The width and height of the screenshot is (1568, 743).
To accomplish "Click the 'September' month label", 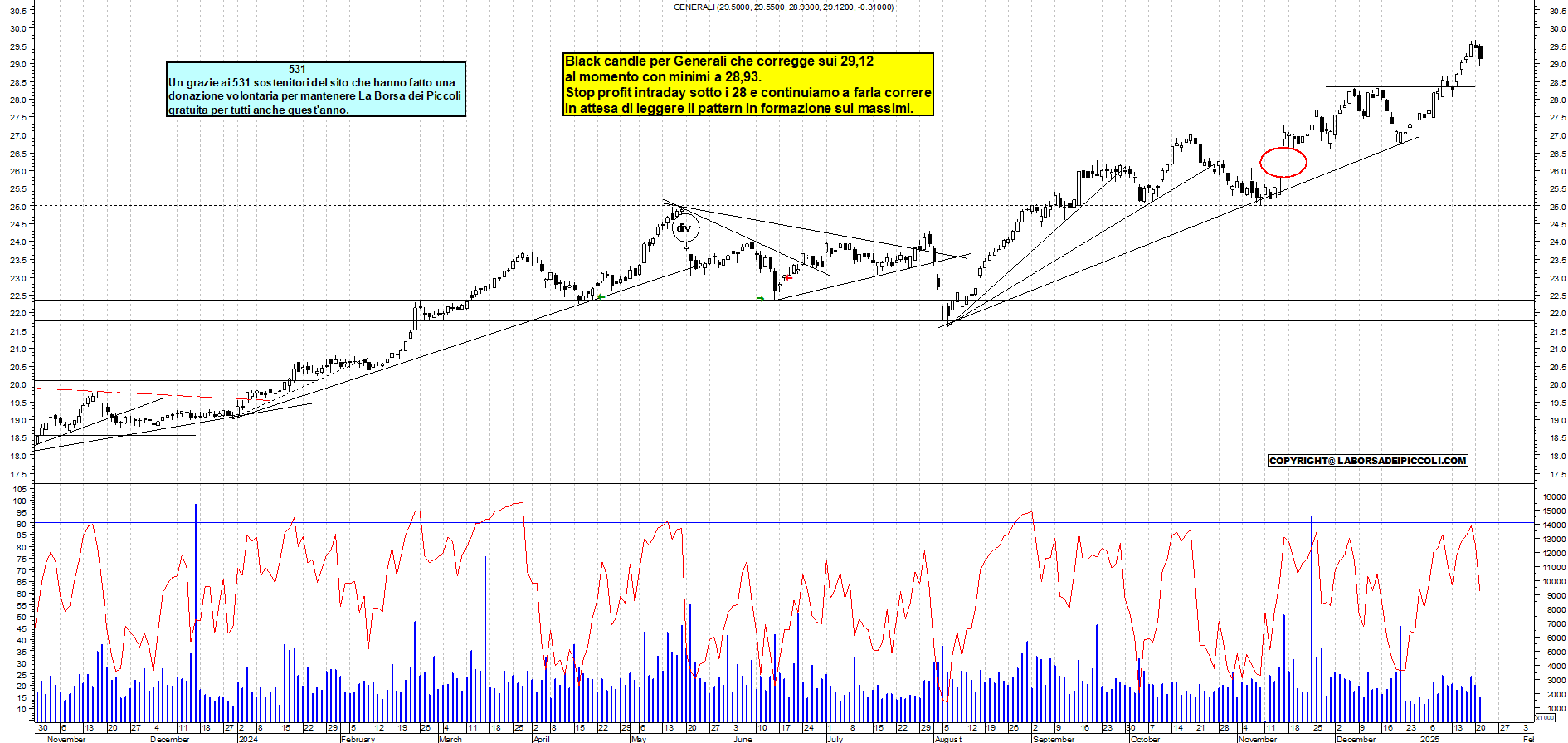I will (1054, 739).
